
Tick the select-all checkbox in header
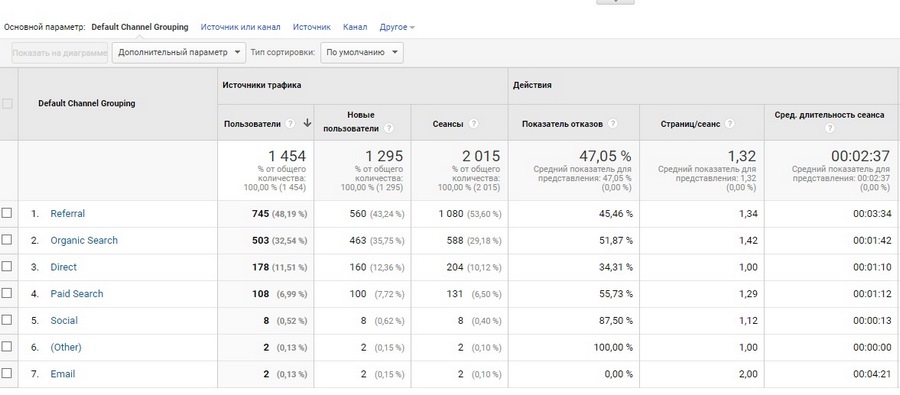tap(7, 104)
